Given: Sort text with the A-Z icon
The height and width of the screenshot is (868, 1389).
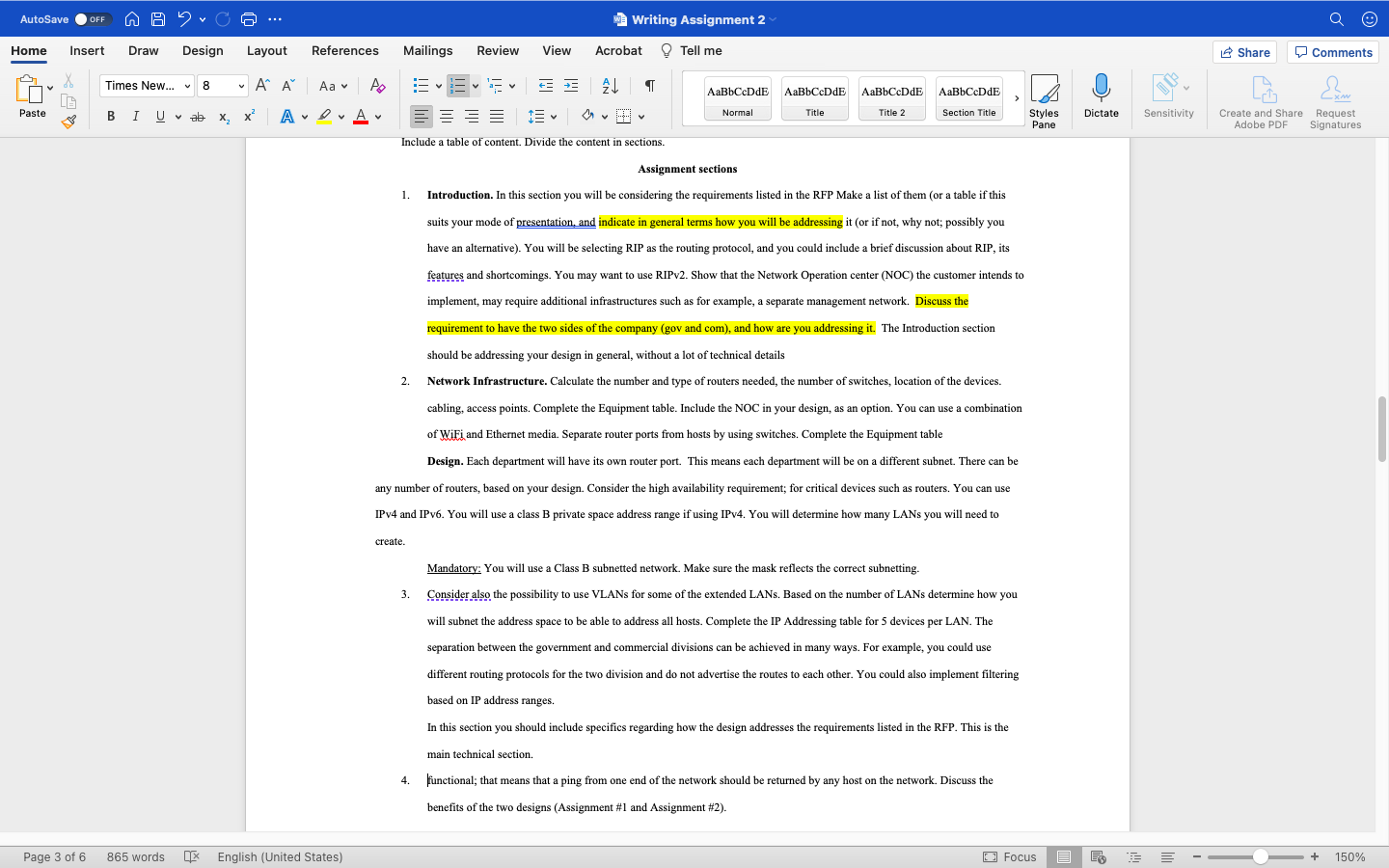Looking at the screenshot, I should tap(610, 86).
